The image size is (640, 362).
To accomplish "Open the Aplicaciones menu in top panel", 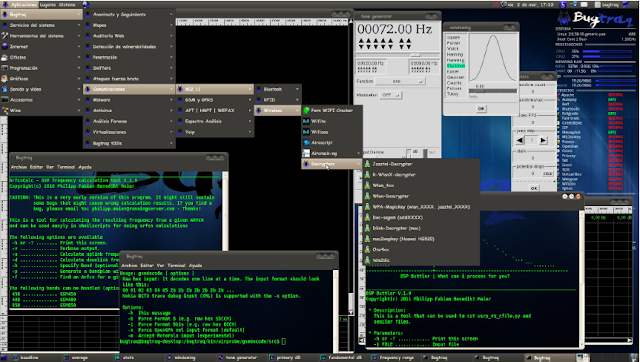I will click(x=20, y=5).
